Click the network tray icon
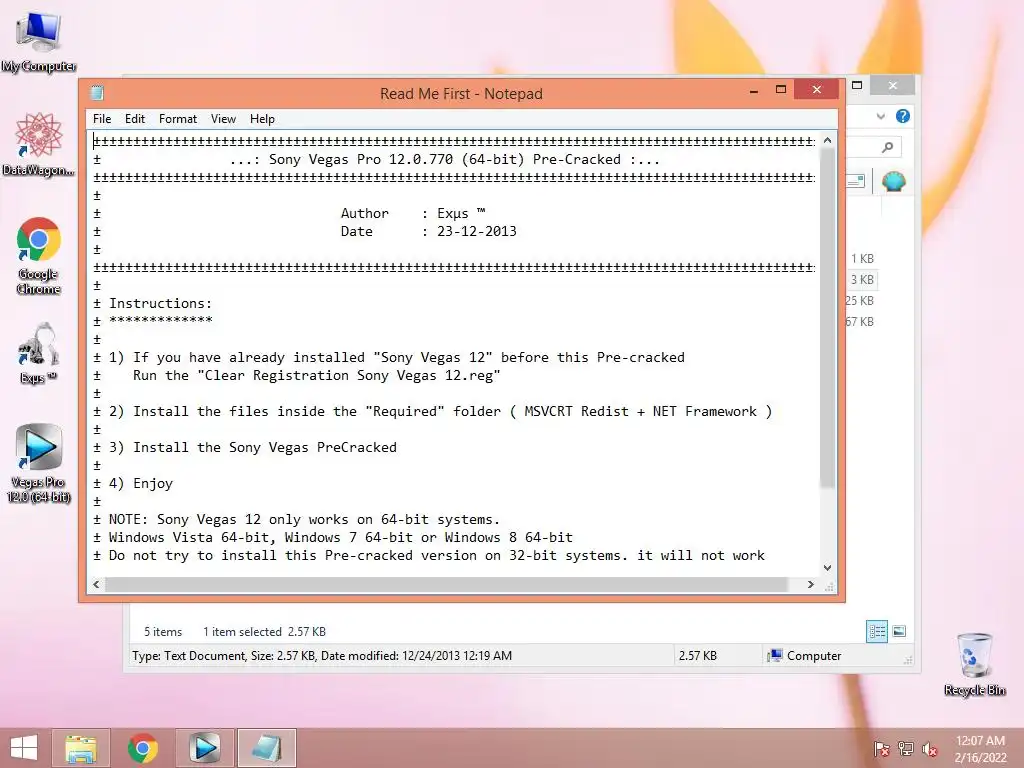 906,748
